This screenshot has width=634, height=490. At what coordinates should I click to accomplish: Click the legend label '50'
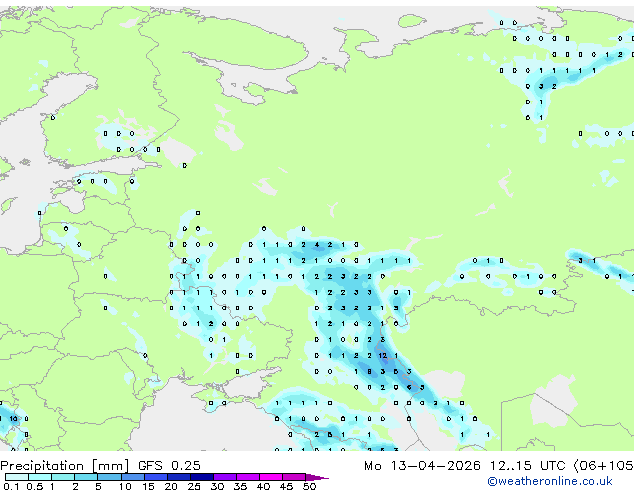tap(310, 486)
